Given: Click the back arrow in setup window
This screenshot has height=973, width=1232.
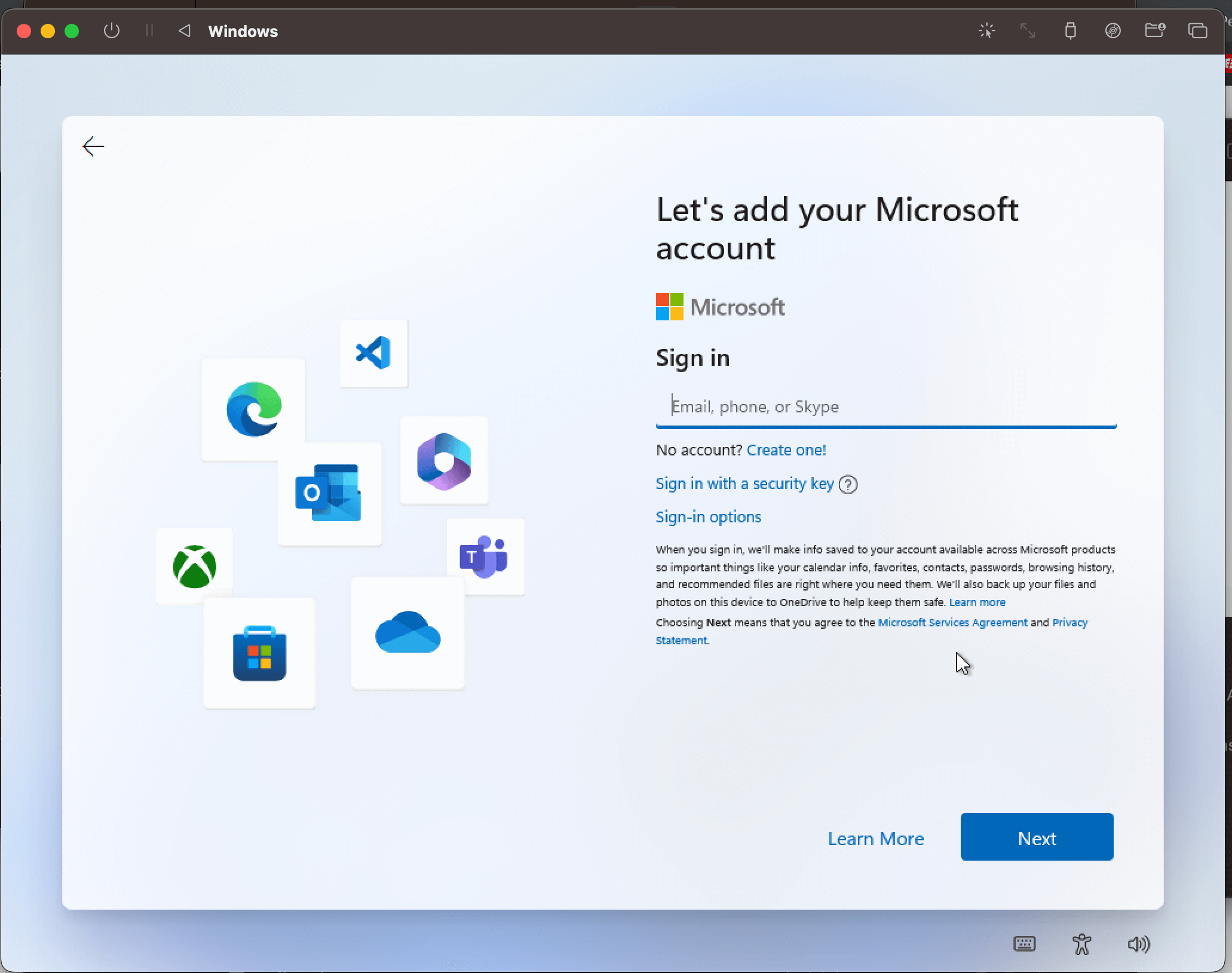Looking at the screenshot, I should [93, 146].
